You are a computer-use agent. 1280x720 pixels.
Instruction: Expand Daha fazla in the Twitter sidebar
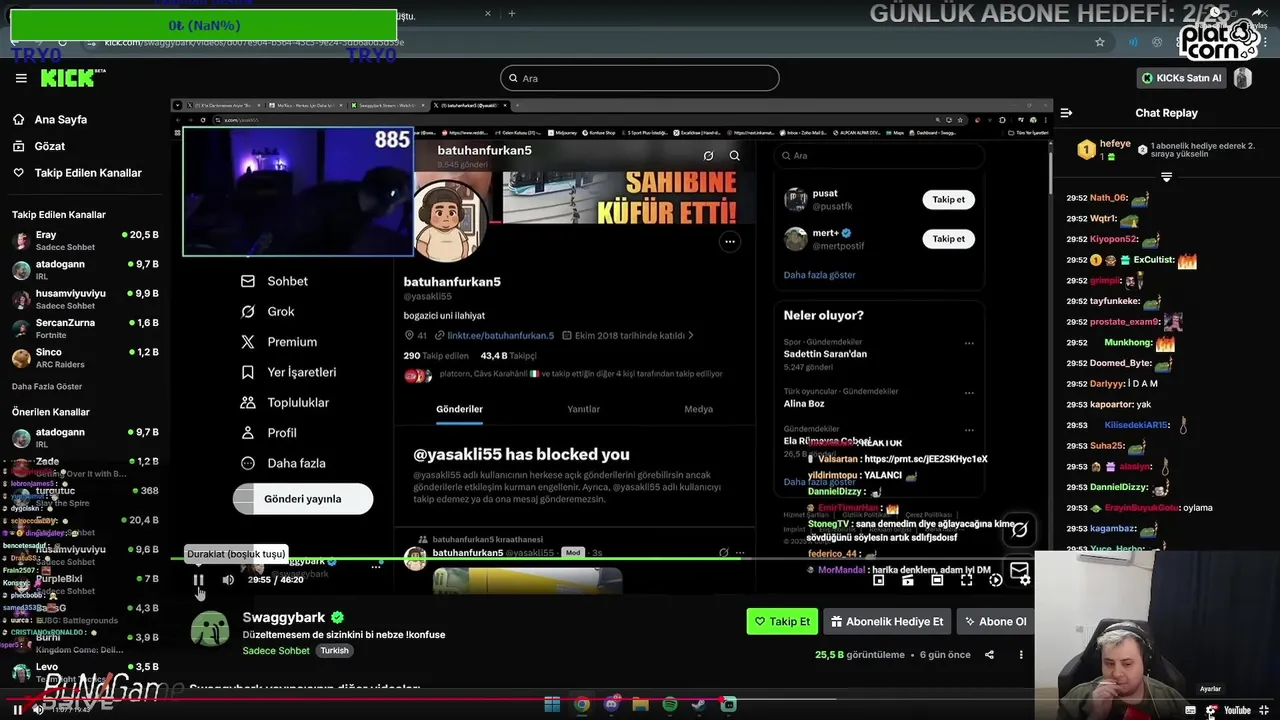(282, 463)
